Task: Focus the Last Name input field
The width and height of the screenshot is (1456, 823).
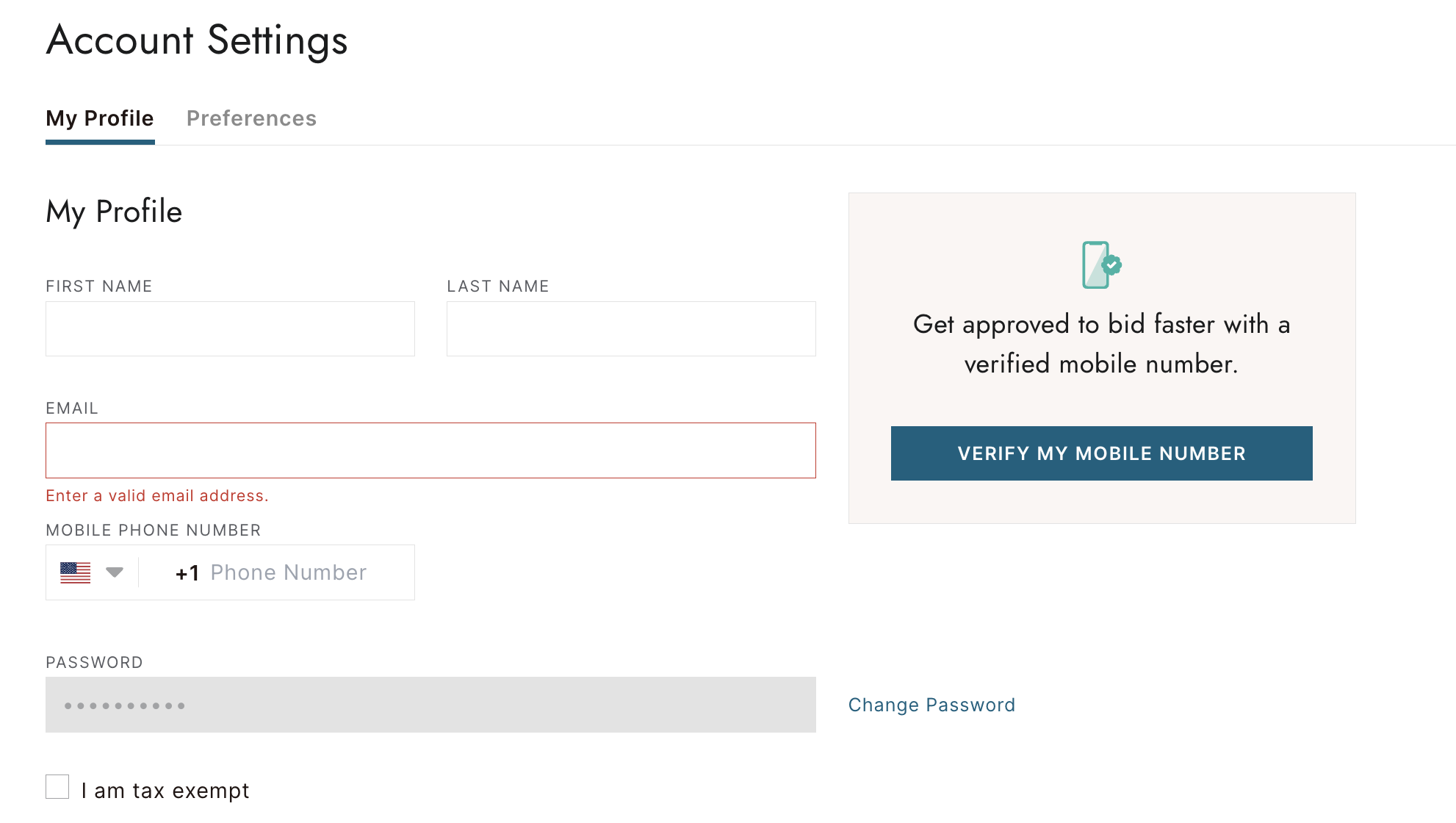Action: [x=631, y=328]
